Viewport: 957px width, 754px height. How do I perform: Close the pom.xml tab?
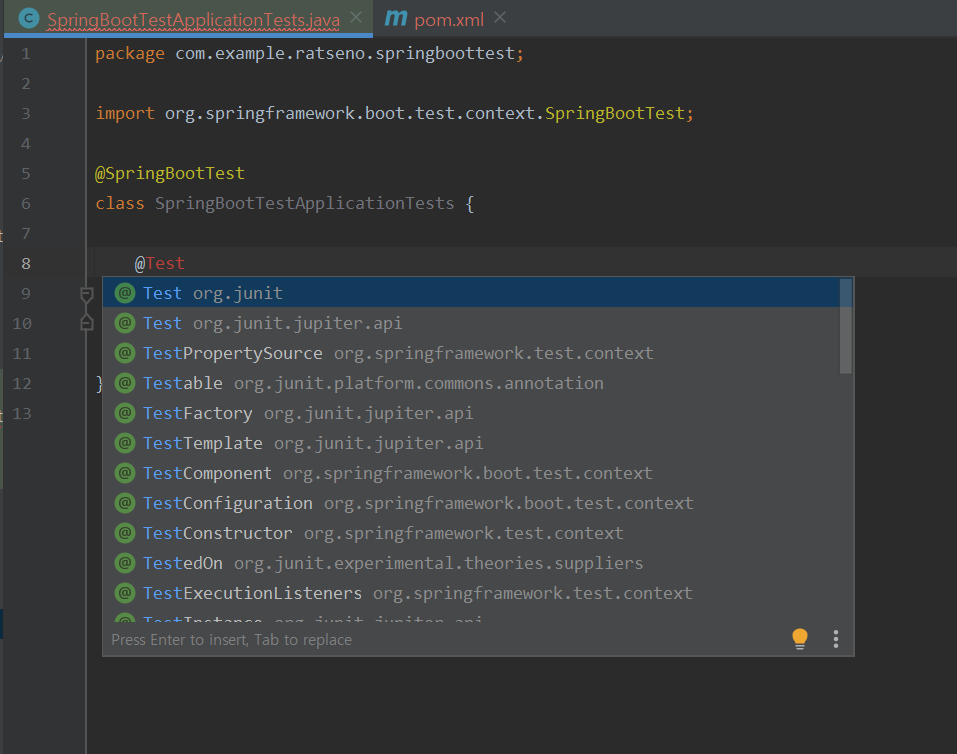click(500, 18)
